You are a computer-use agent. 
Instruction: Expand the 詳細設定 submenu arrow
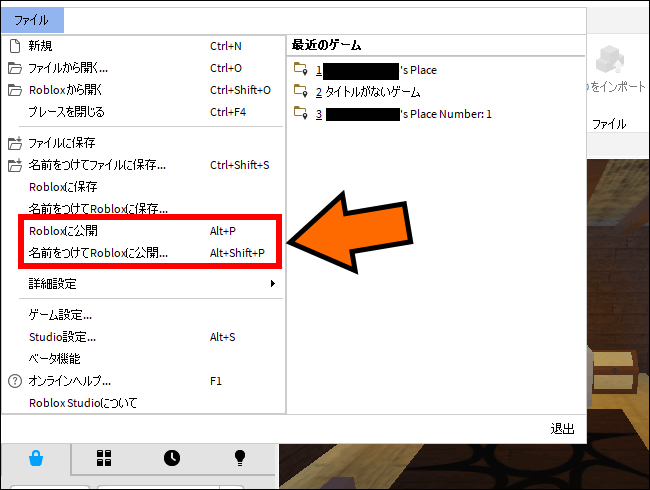pos(272,284)
